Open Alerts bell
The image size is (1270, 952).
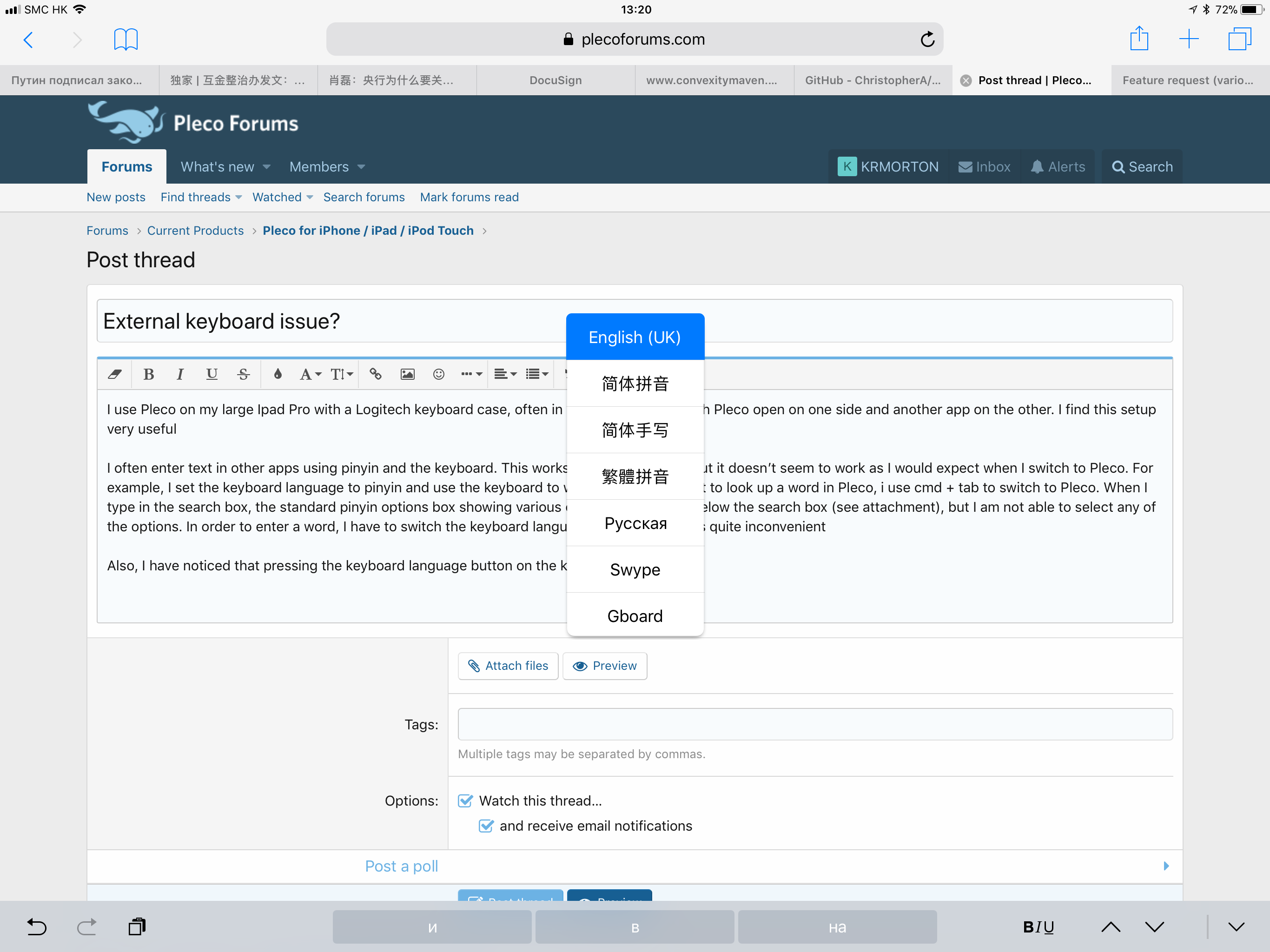[1058, 166]
